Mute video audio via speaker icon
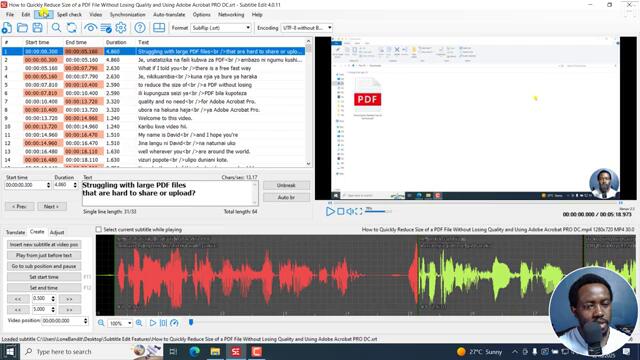Screen dimensions: 640x360 (x=350, y=211)
